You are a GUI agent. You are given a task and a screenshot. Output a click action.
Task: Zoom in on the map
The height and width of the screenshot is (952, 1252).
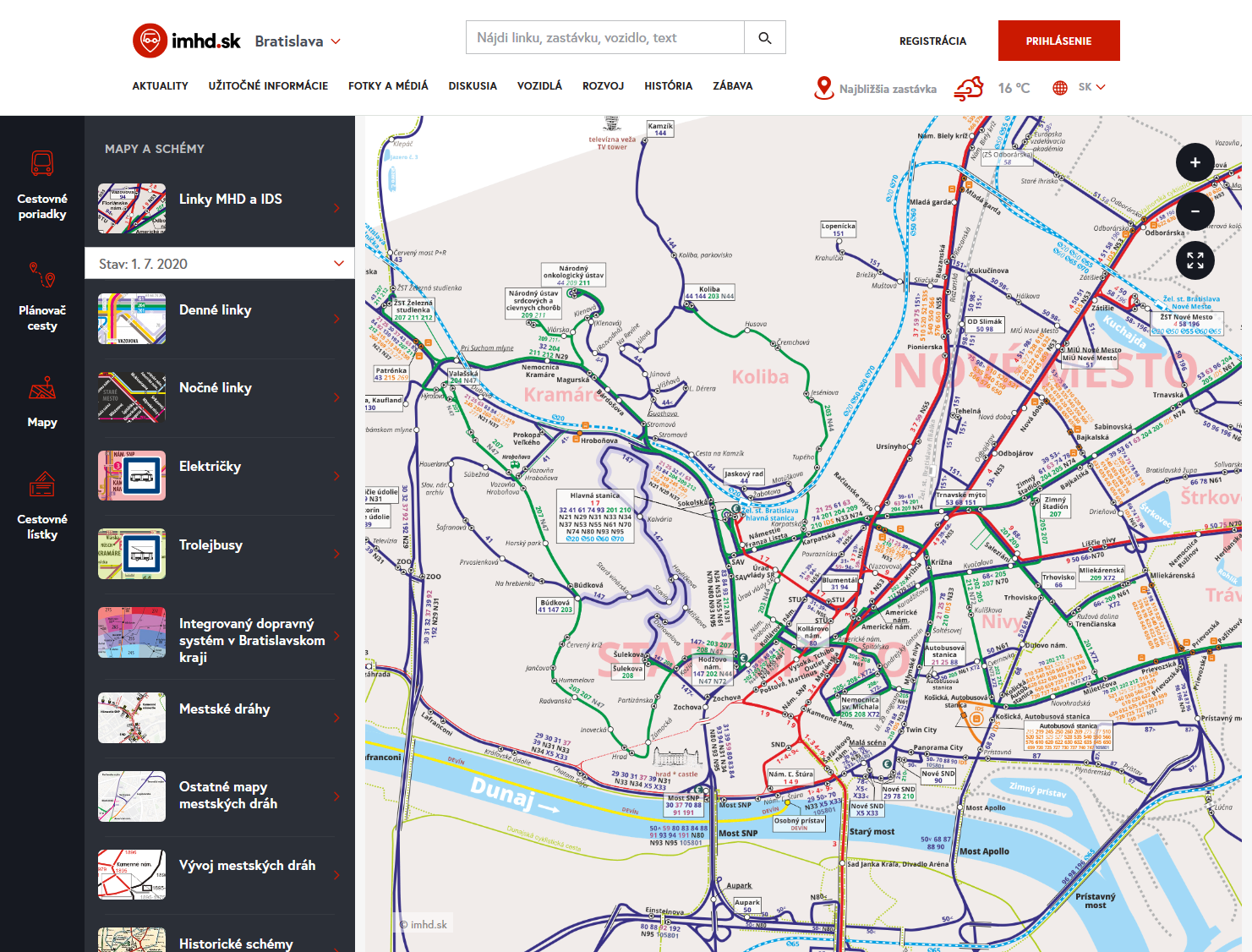coord(1195,162)
